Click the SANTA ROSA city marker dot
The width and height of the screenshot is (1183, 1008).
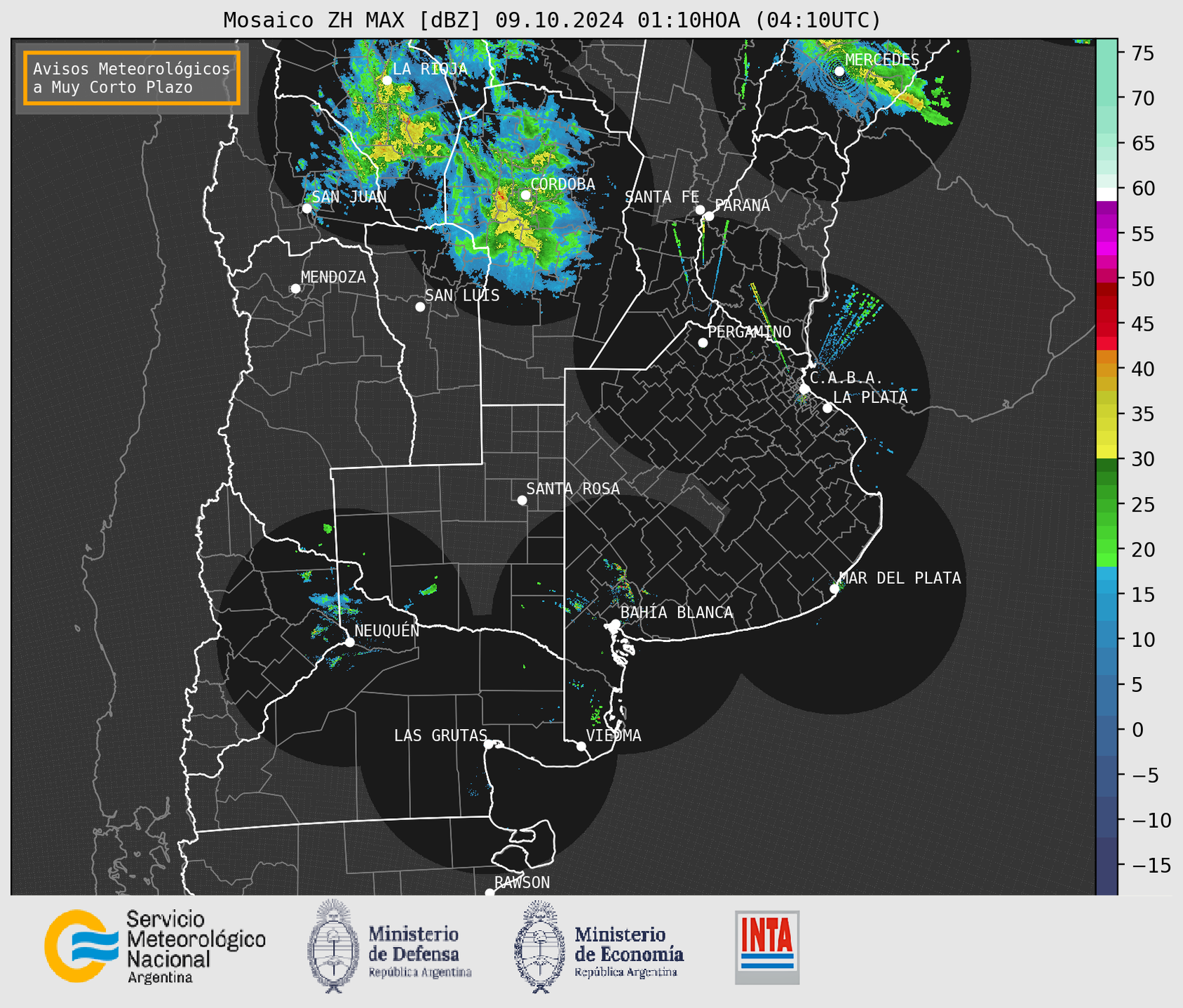pos(522,500)
